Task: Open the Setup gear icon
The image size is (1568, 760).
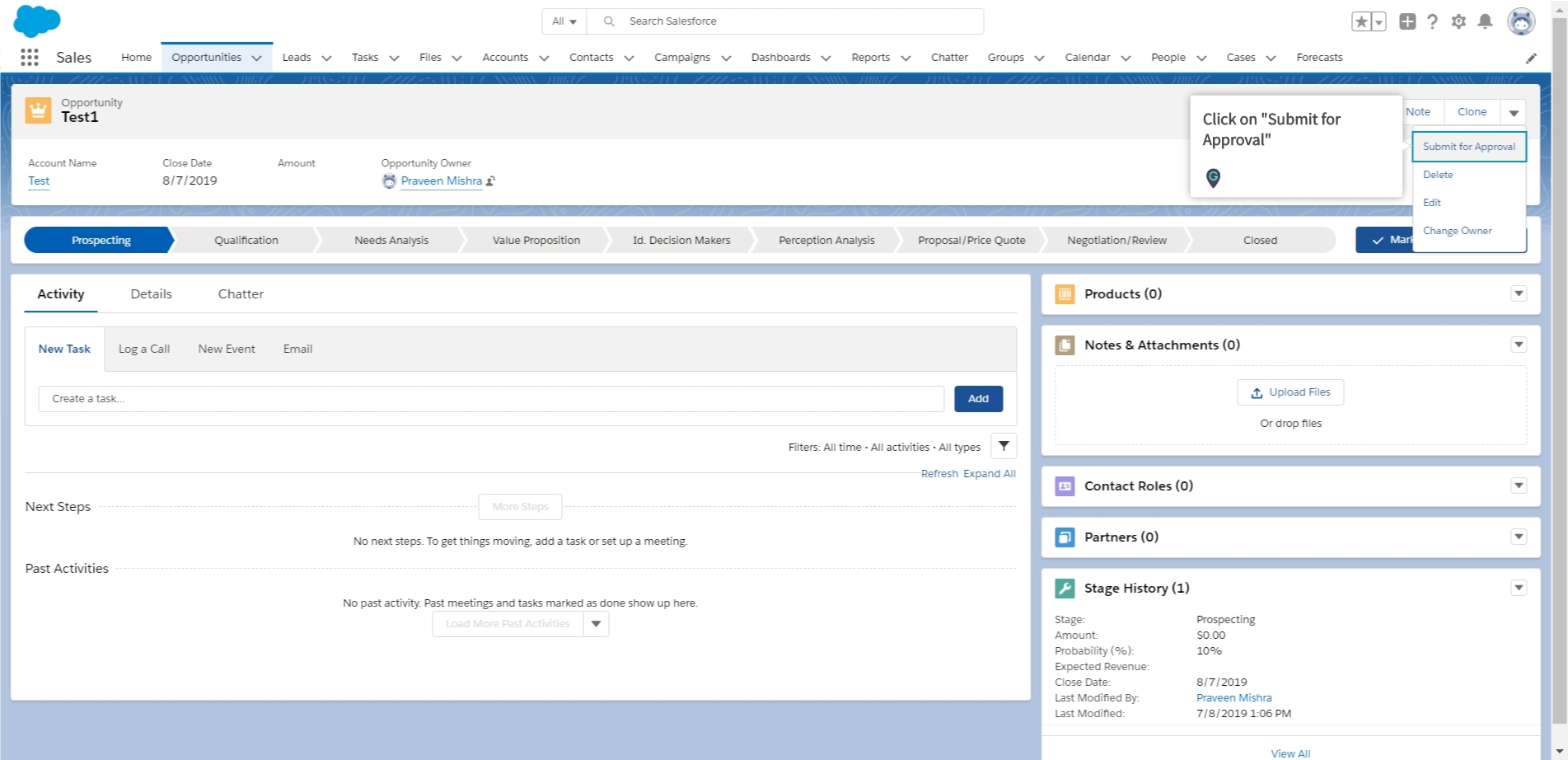Action: (x=1458, y=21)
